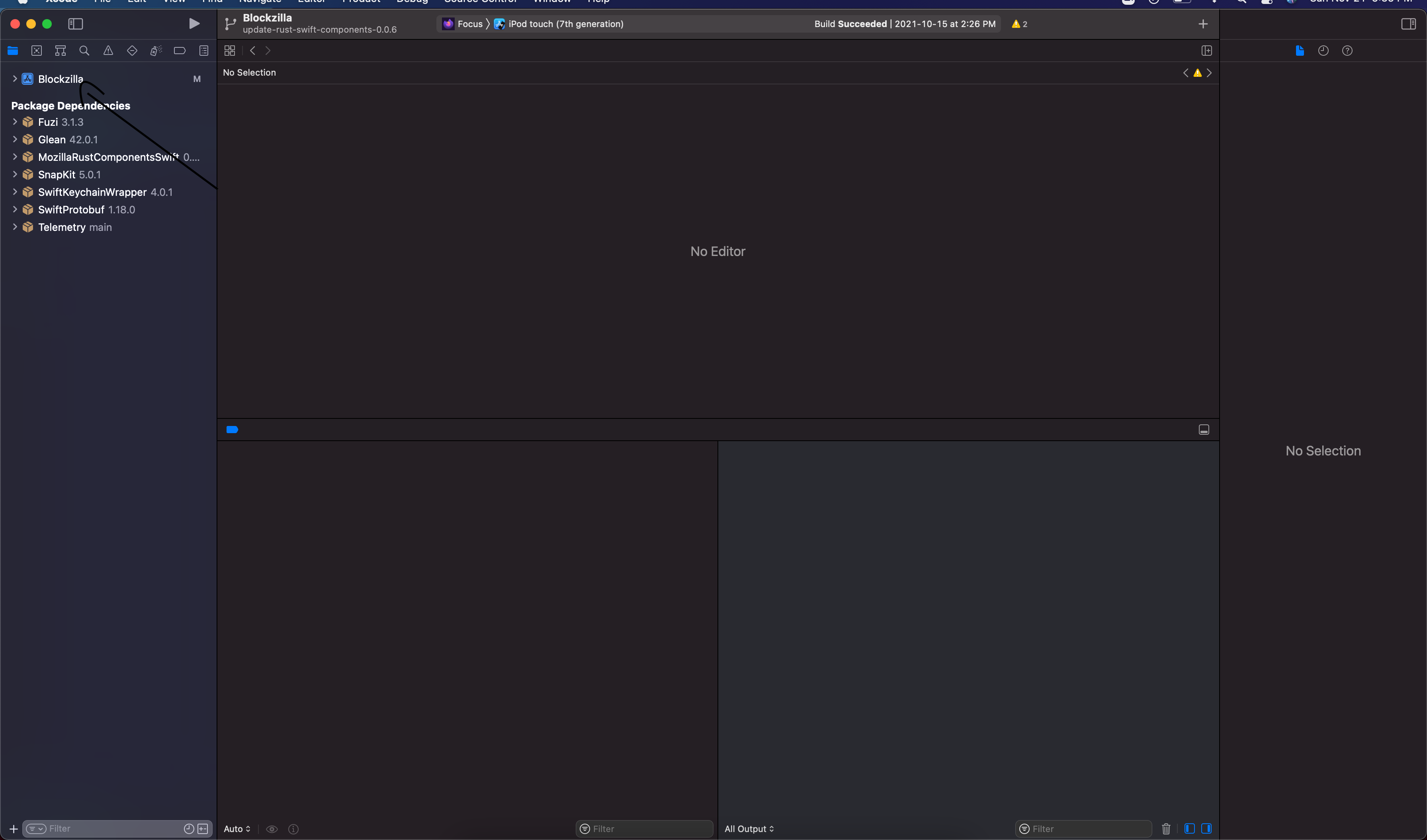Click the Build Succeeded status text

(905, 24)
